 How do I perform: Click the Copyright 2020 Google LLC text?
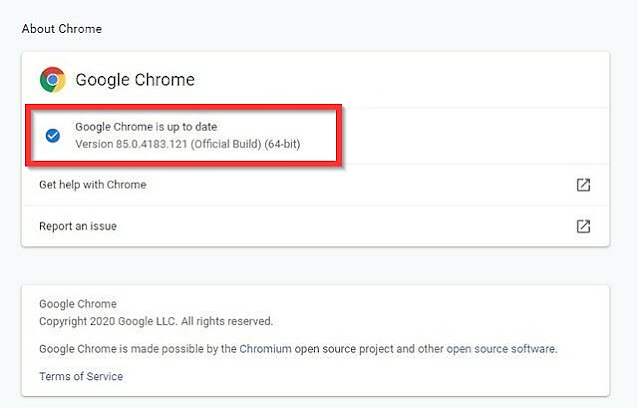[110, 321]
